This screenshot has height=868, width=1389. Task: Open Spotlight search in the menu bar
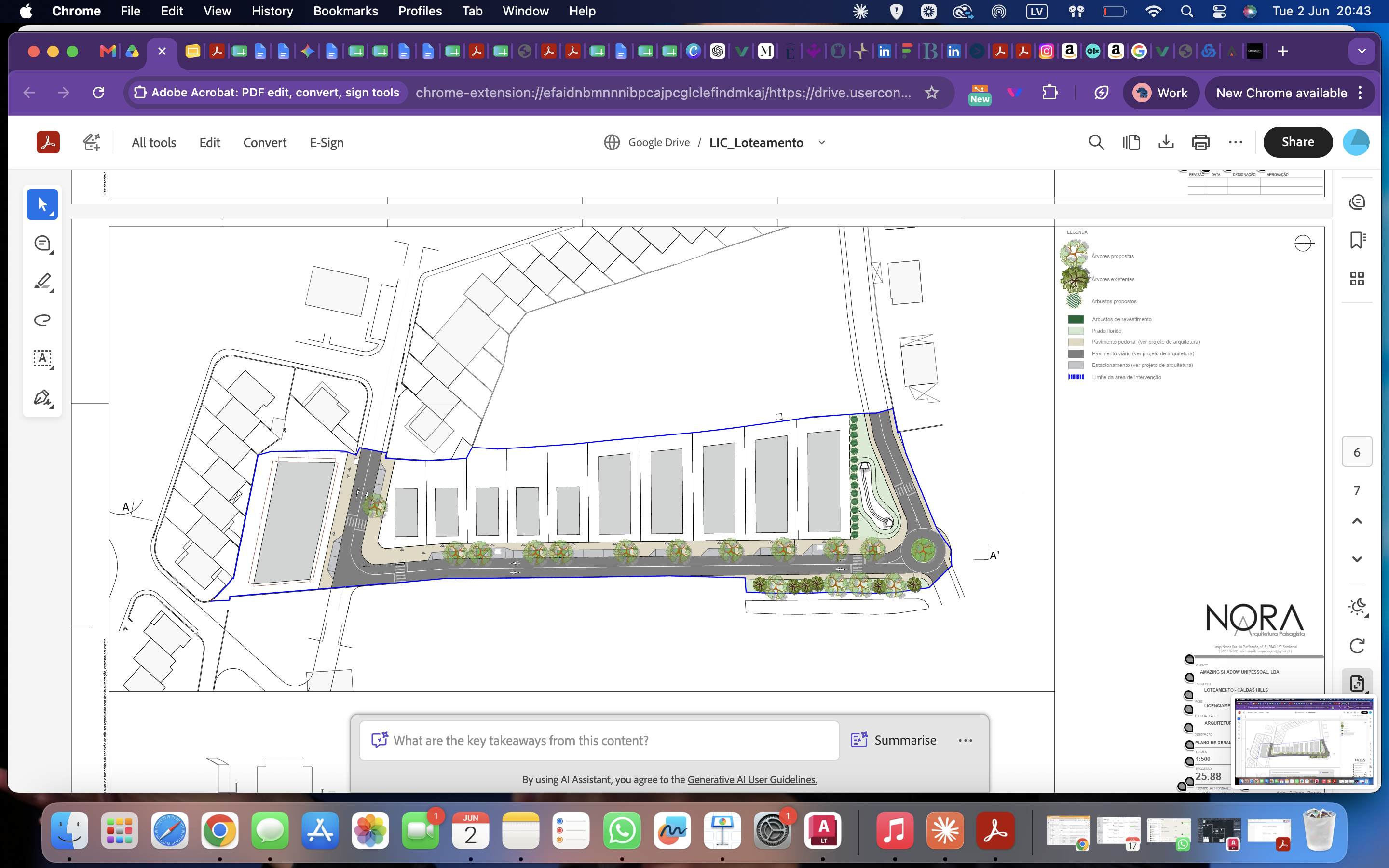tap(1187, 11)
